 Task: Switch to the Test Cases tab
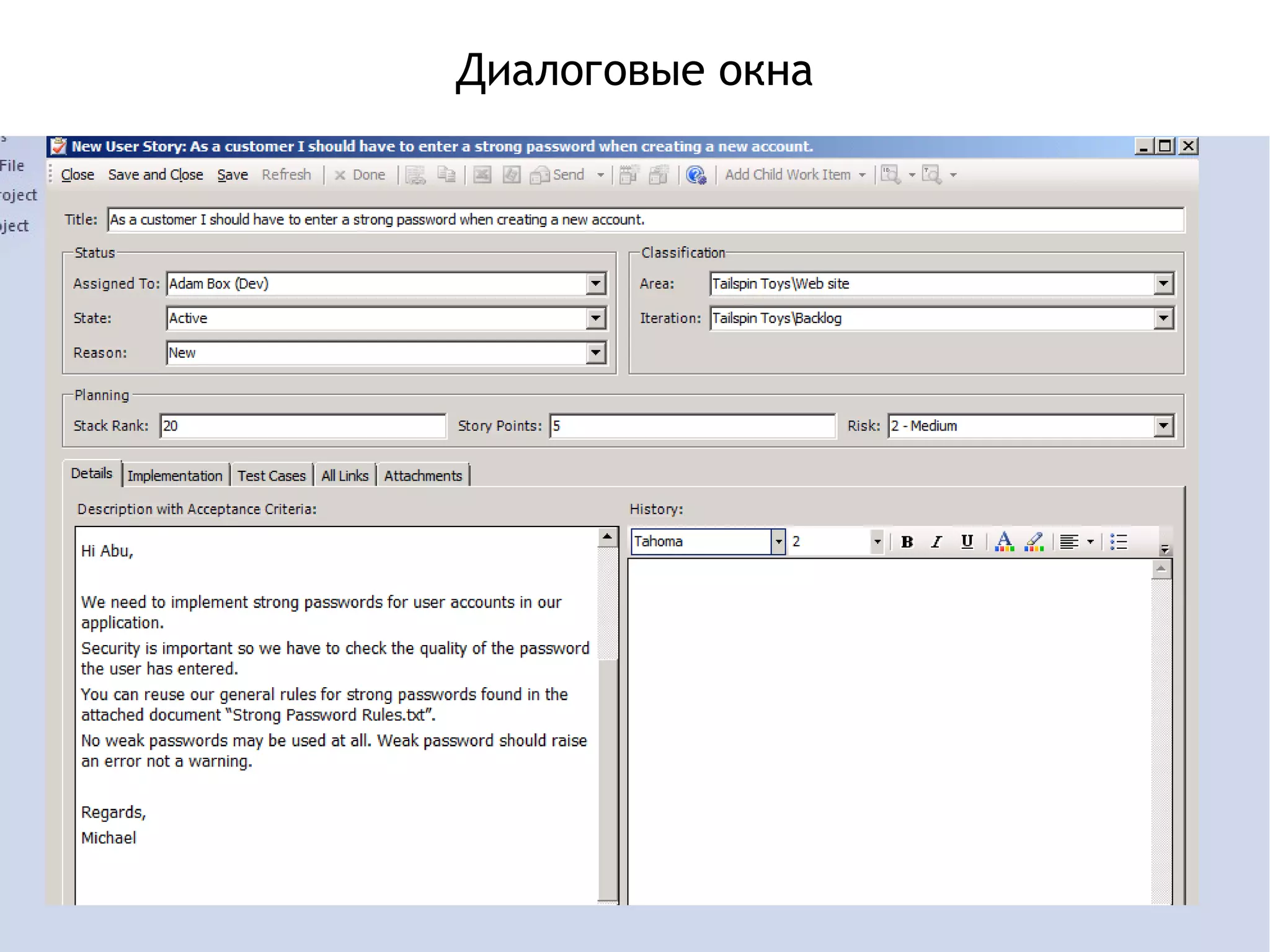tap(272, 476)
